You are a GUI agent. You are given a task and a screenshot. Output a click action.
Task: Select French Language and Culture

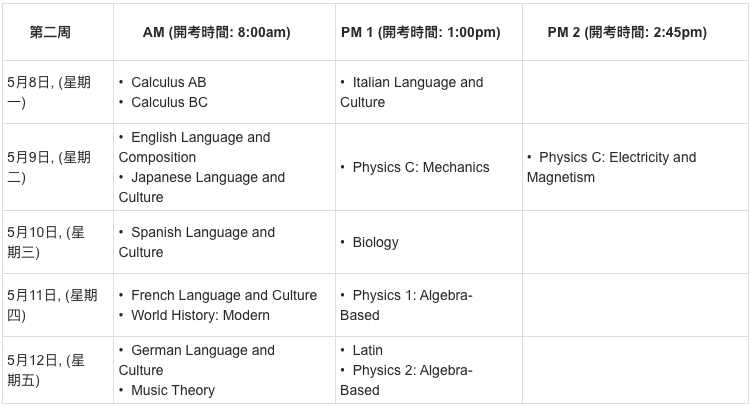pos(224,295)
